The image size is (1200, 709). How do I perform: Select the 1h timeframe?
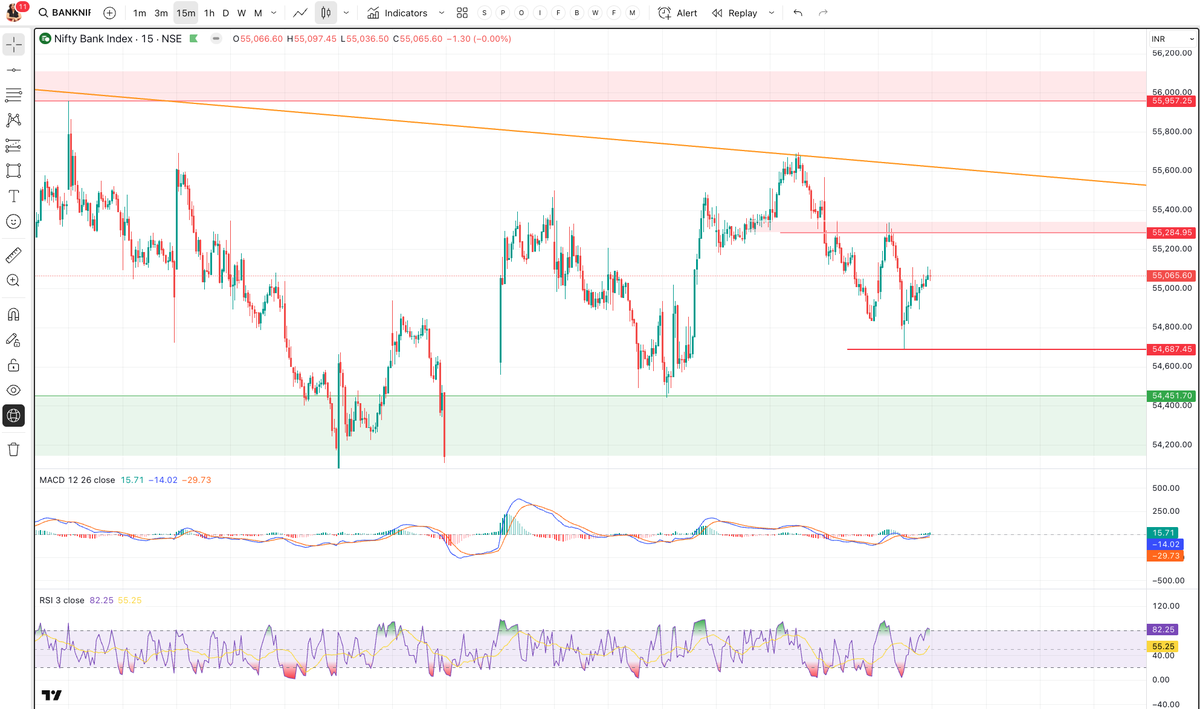click(209, 13)
